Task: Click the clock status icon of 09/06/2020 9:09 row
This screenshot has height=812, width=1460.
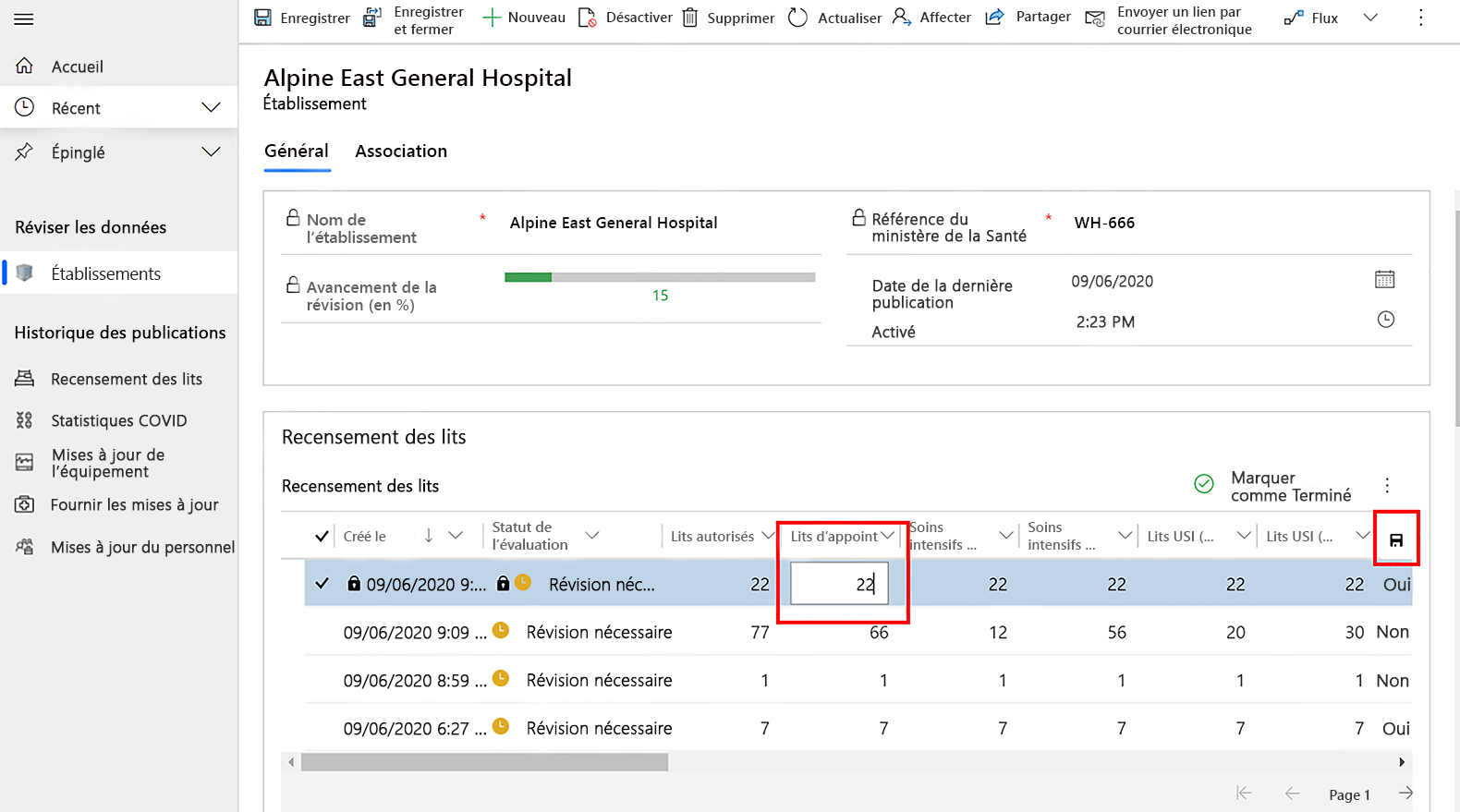Action: click(501, 630)
